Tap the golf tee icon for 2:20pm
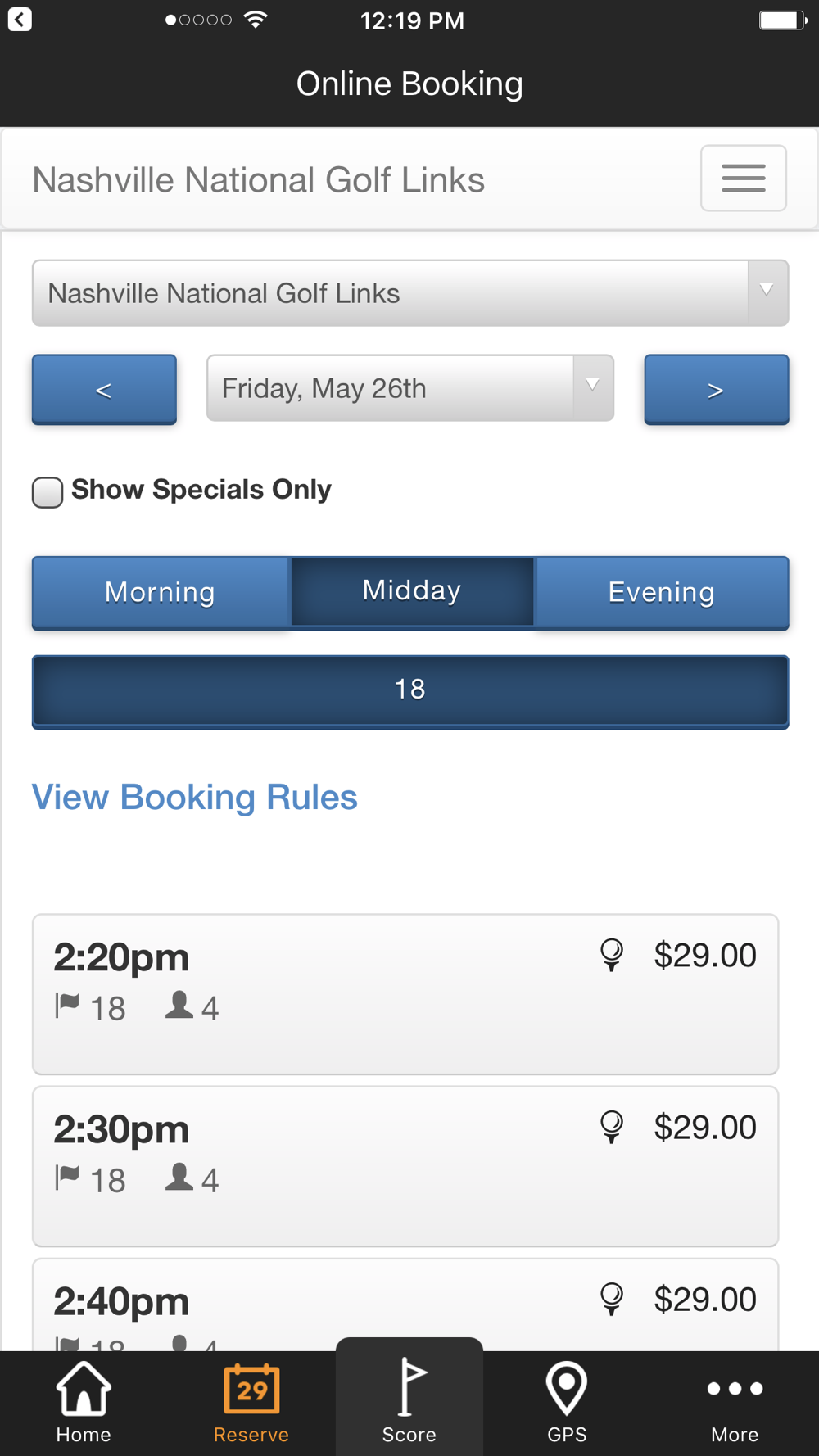 pyautogui.click(x=612, y=955)
